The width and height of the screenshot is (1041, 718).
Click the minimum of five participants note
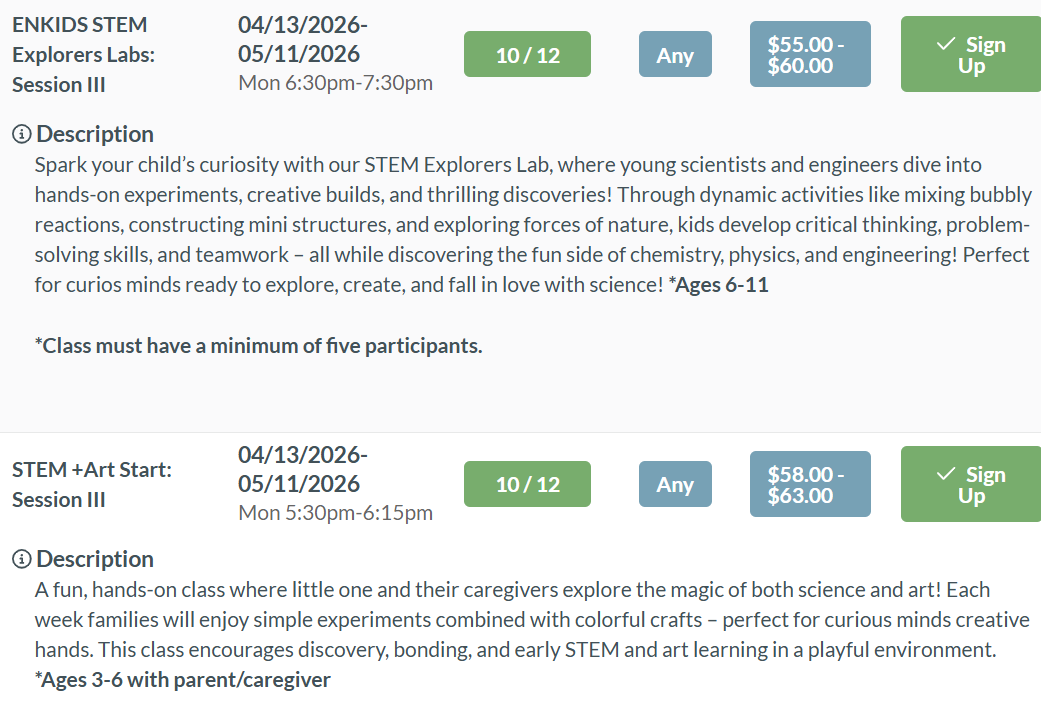(258, 346)
